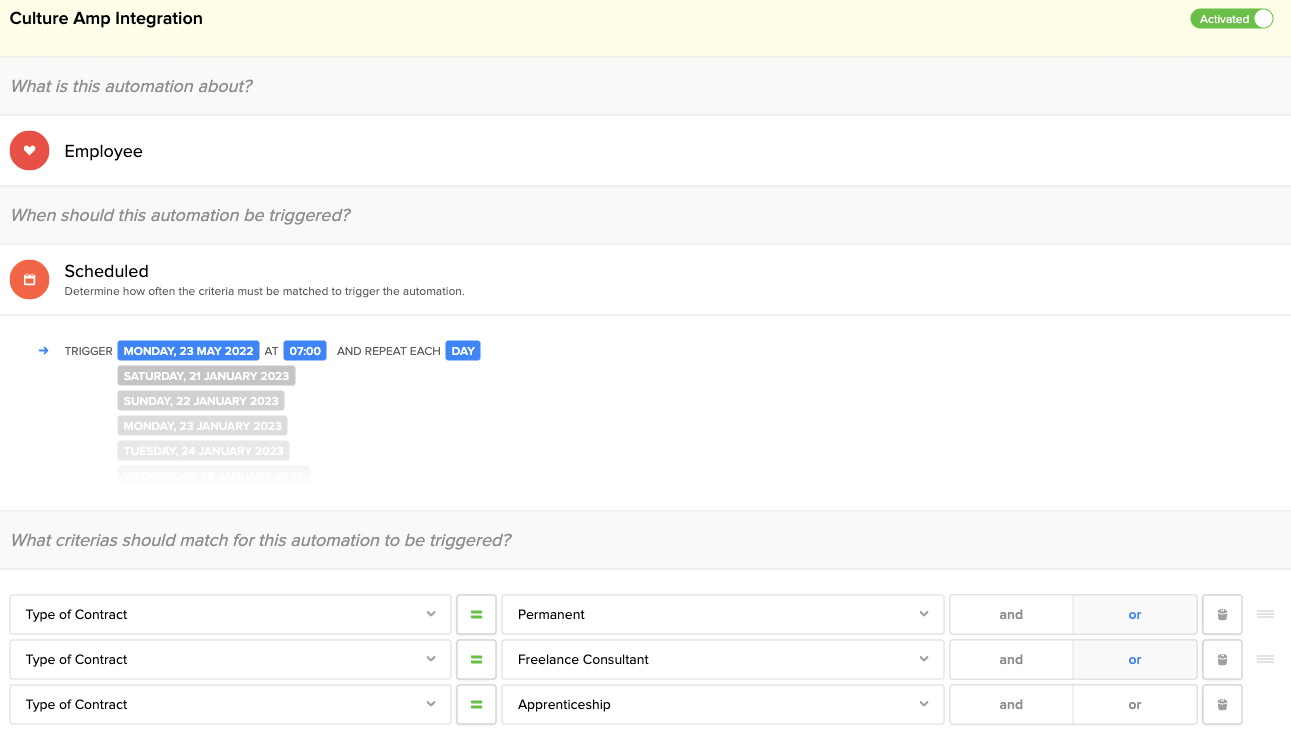Delete the Permanent contract criteria row
Screen dimensions: 1291x732
[x=1222, y=615]
